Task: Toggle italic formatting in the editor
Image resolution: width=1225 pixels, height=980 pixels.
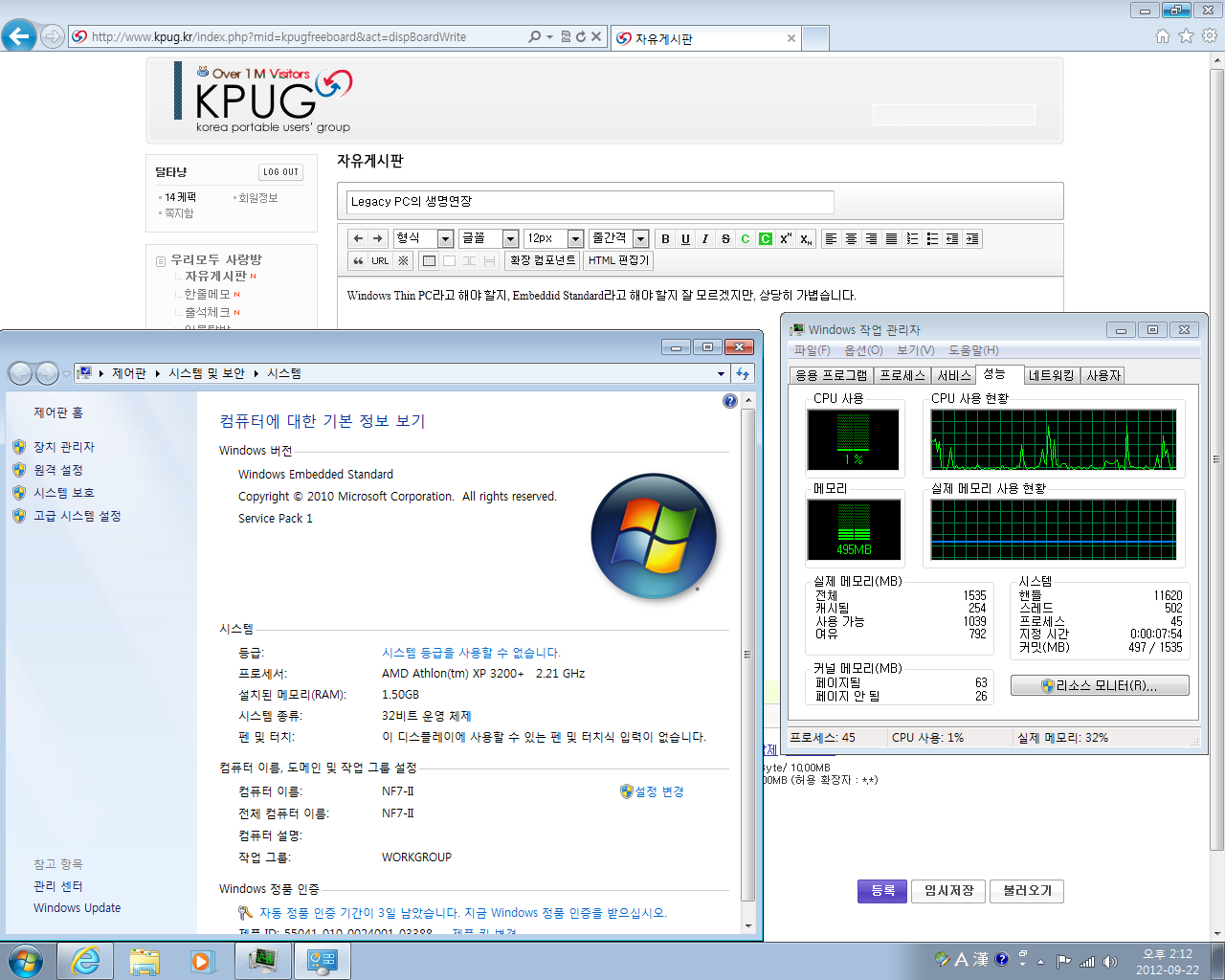Action: click(x=705, y=238)
